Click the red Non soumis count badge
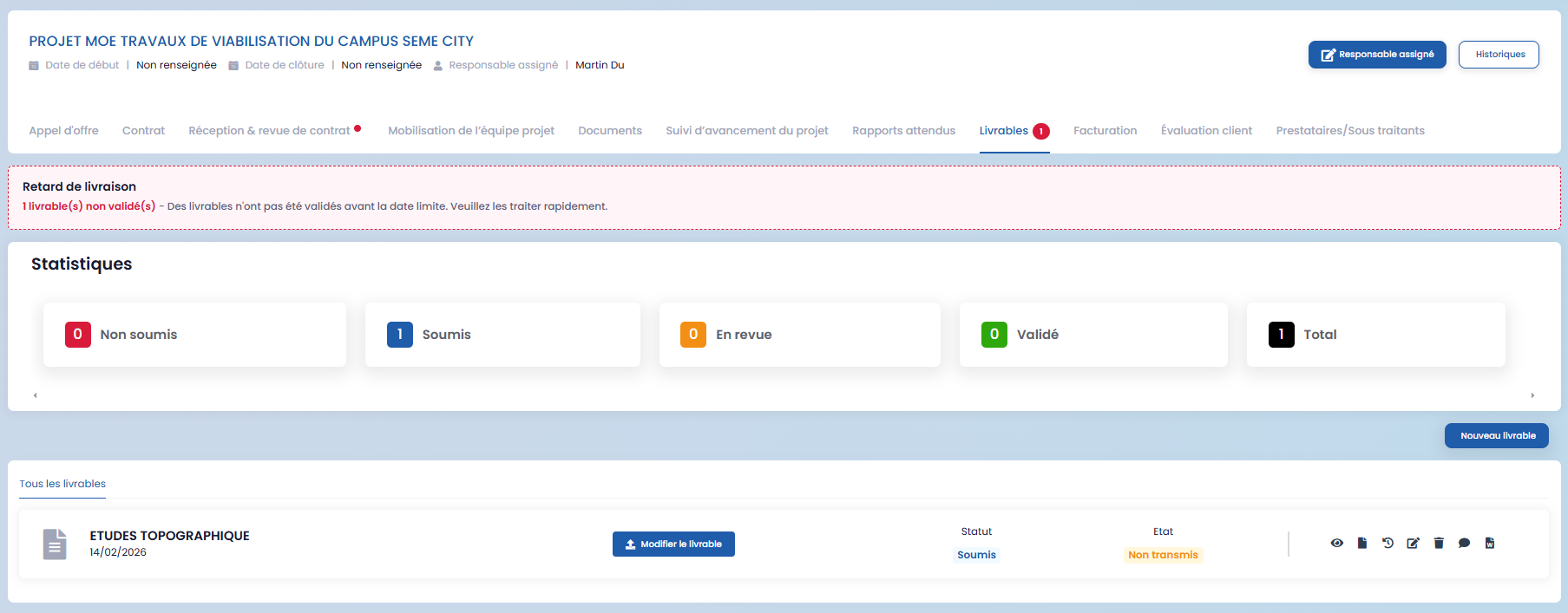1568x613 pixels. [x=78, y=335]
